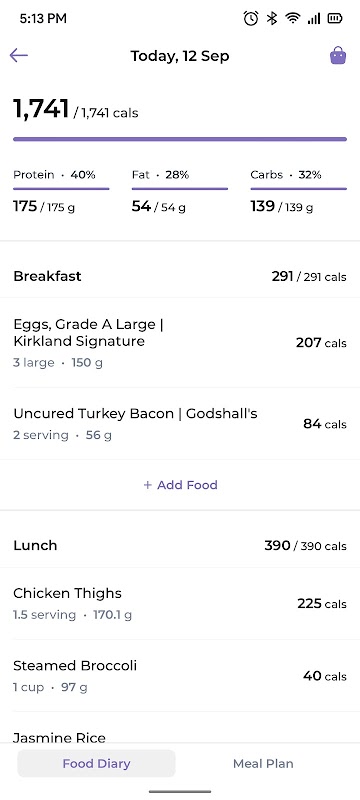Tap the Wi-Fi status icon
The image size is (360, 800).
coord(293,19)
